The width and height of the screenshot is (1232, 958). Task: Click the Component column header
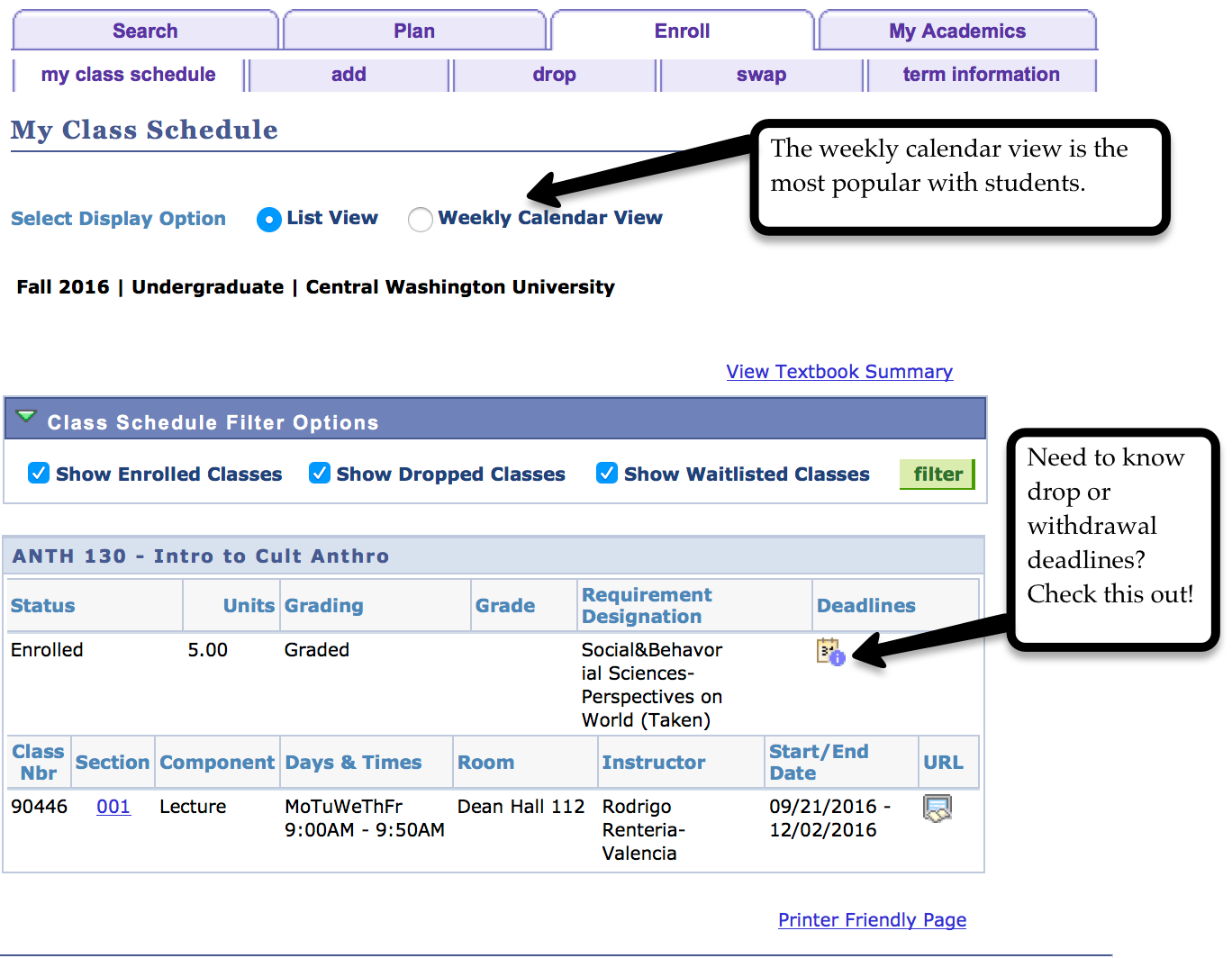[216, 763]
